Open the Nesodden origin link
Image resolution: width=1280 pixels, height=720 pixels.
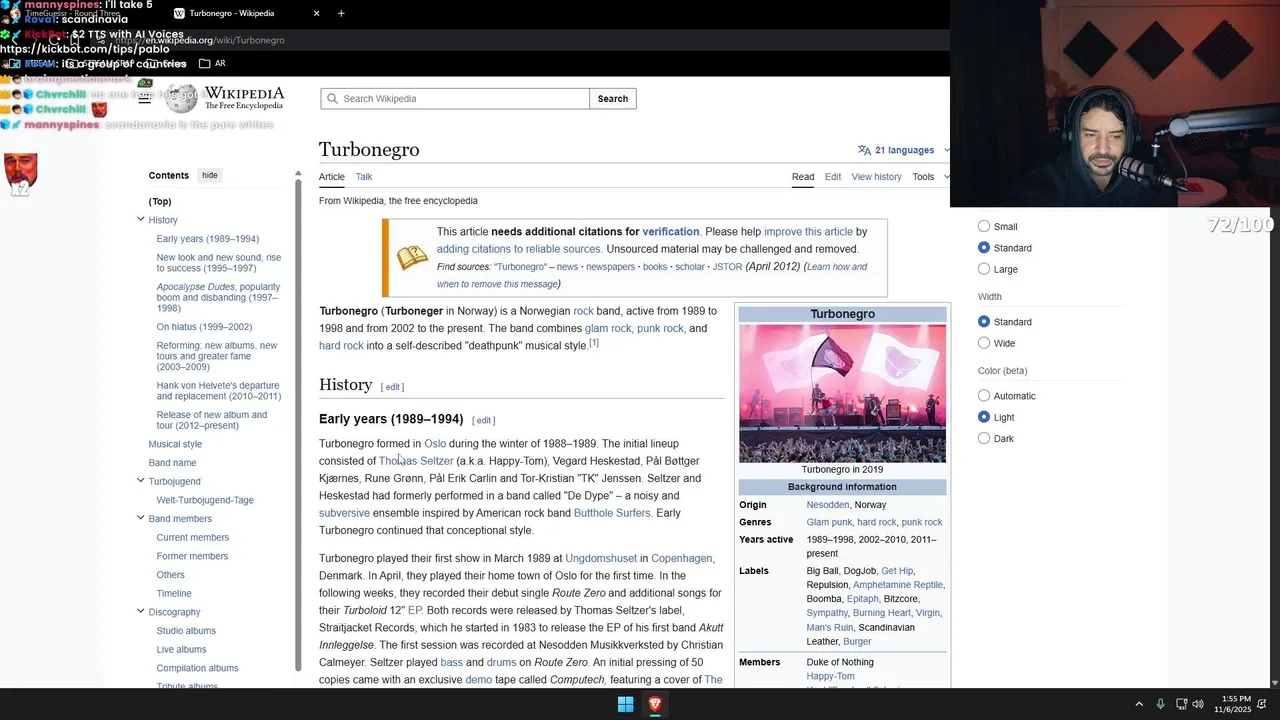tap(828, 505)
